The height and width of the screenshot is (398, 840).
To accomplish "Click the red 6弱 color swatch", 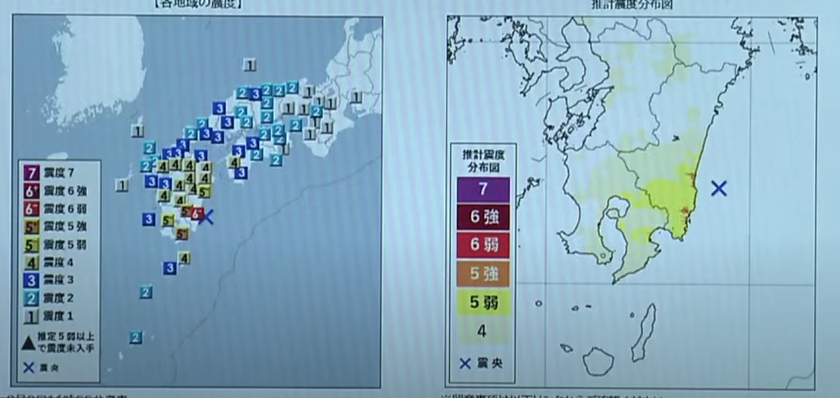I will click(483, 245).
